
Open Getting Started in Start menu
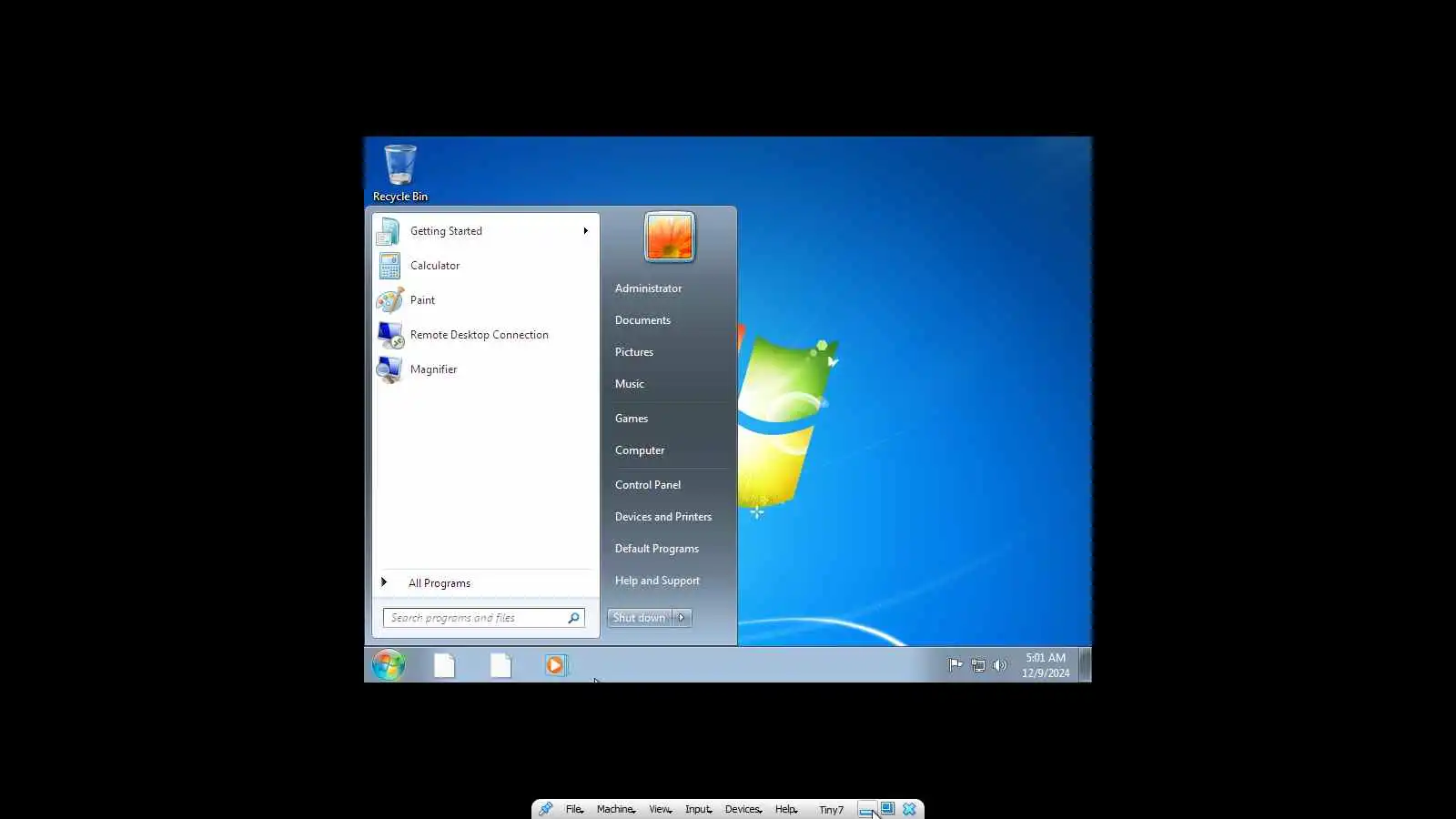(486, 231)
